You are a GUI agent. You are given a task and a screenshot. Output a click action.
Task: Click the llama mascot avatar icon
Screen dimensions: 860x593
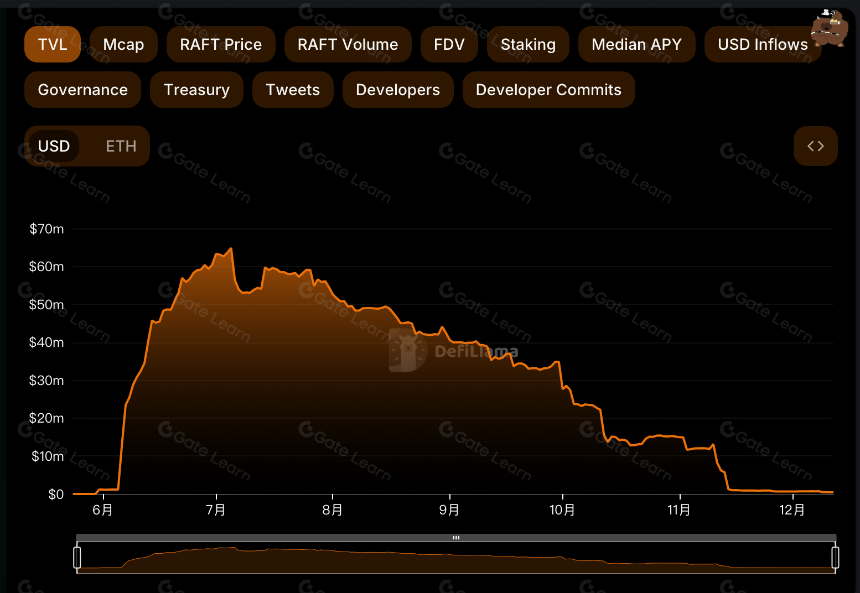pyautogui.click(x=829, y=28)
